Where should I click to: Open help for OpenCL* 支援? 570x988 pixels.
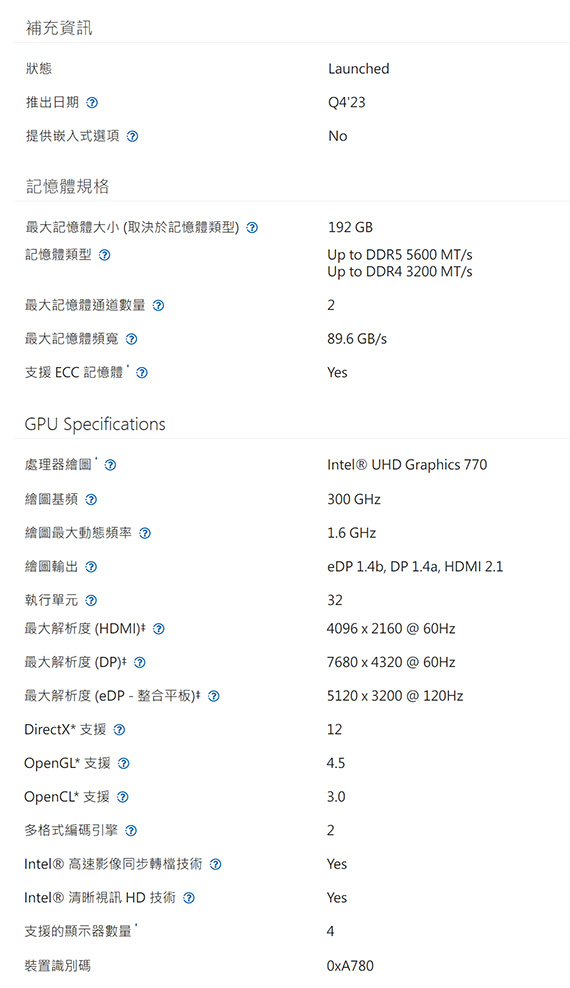point(123,797)
